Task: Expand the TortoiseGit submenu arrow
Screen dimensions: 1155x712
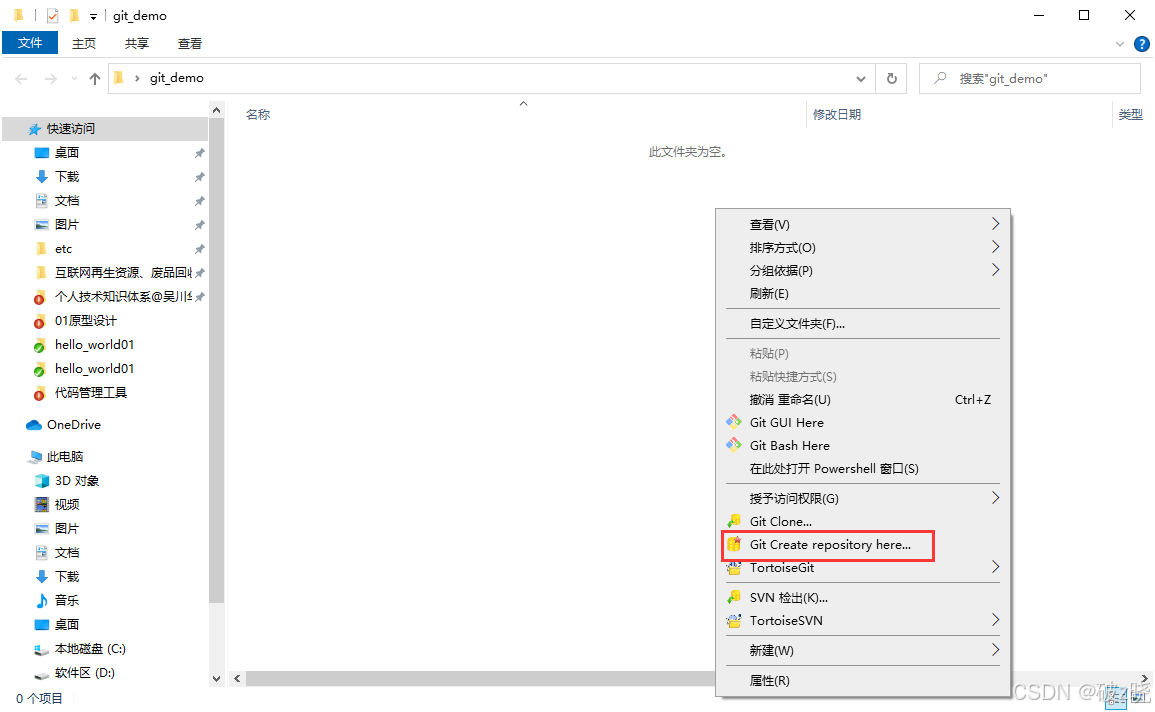Action: (995, 567)
